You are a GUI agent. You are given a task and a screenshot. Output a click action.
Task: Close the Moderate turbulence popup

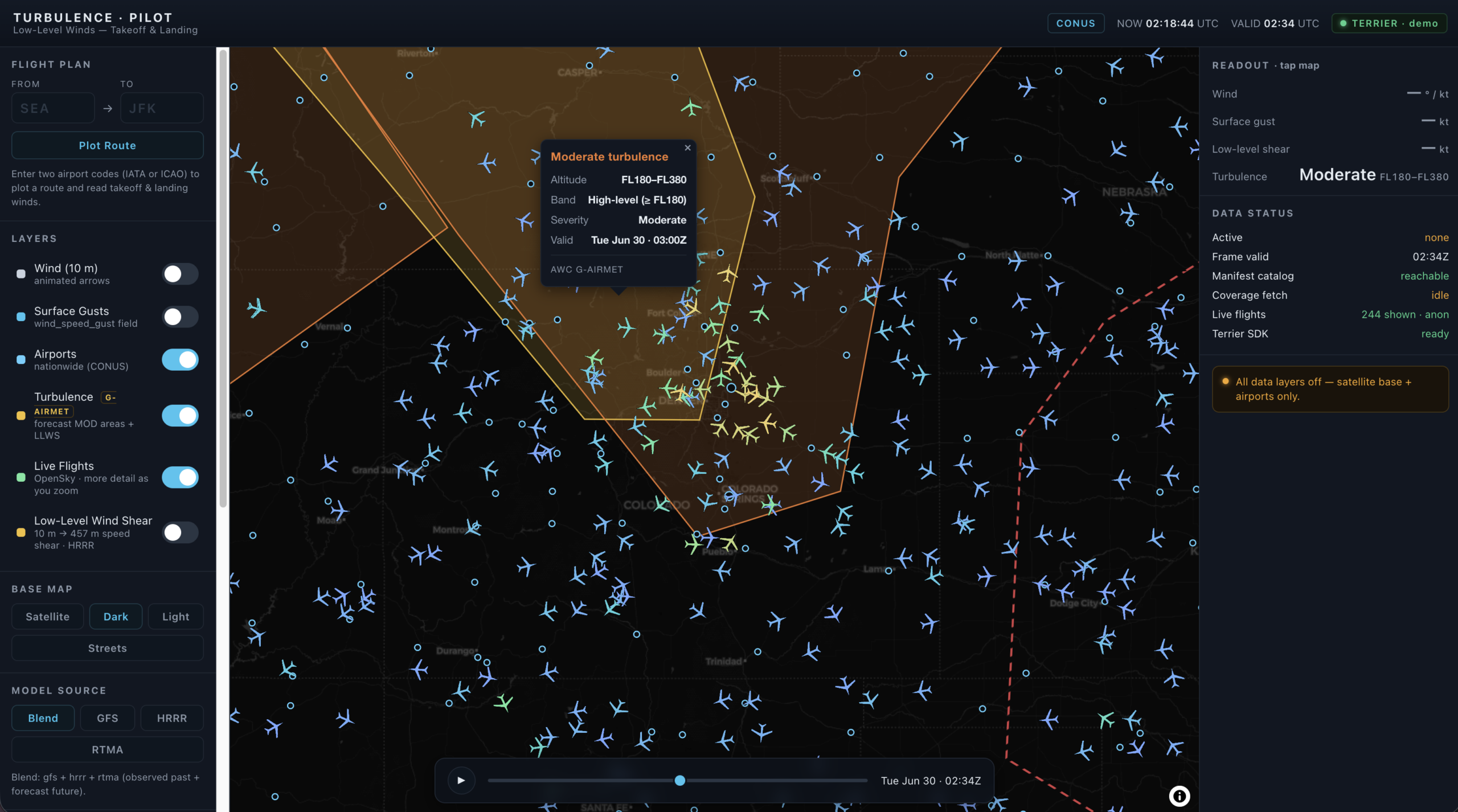click(x=687, y=147)
